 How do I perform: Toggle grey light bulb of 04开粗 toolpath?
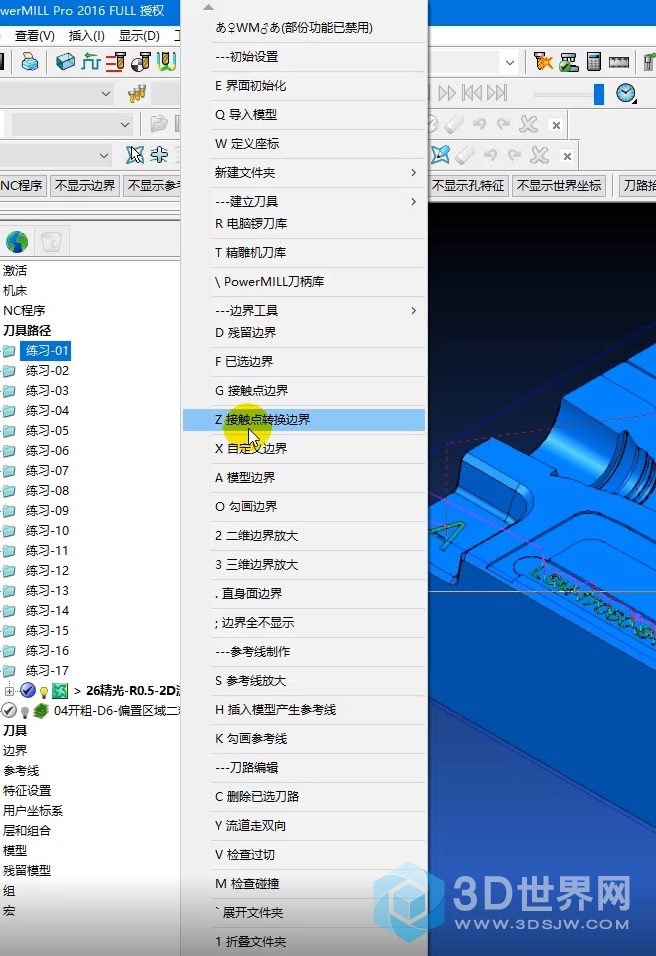pyautogui.click(x=25, y=712)
